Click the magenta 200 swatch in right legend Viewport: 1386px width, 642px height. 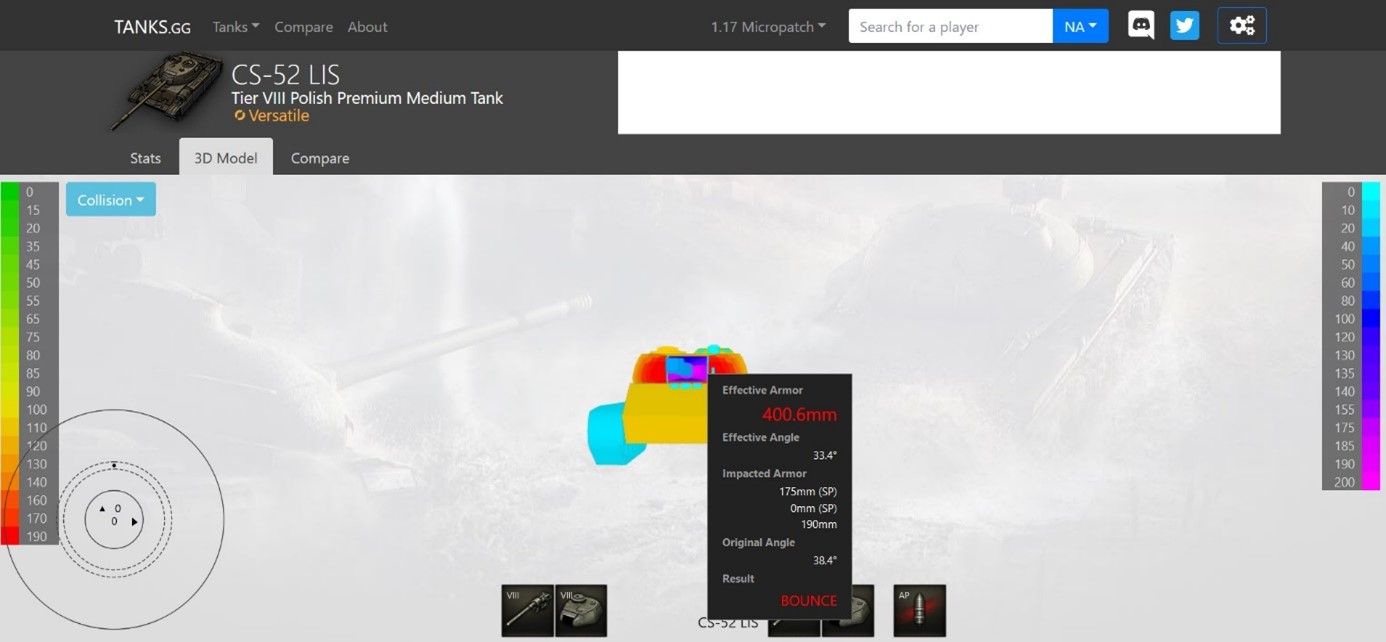click(1371, 482)
